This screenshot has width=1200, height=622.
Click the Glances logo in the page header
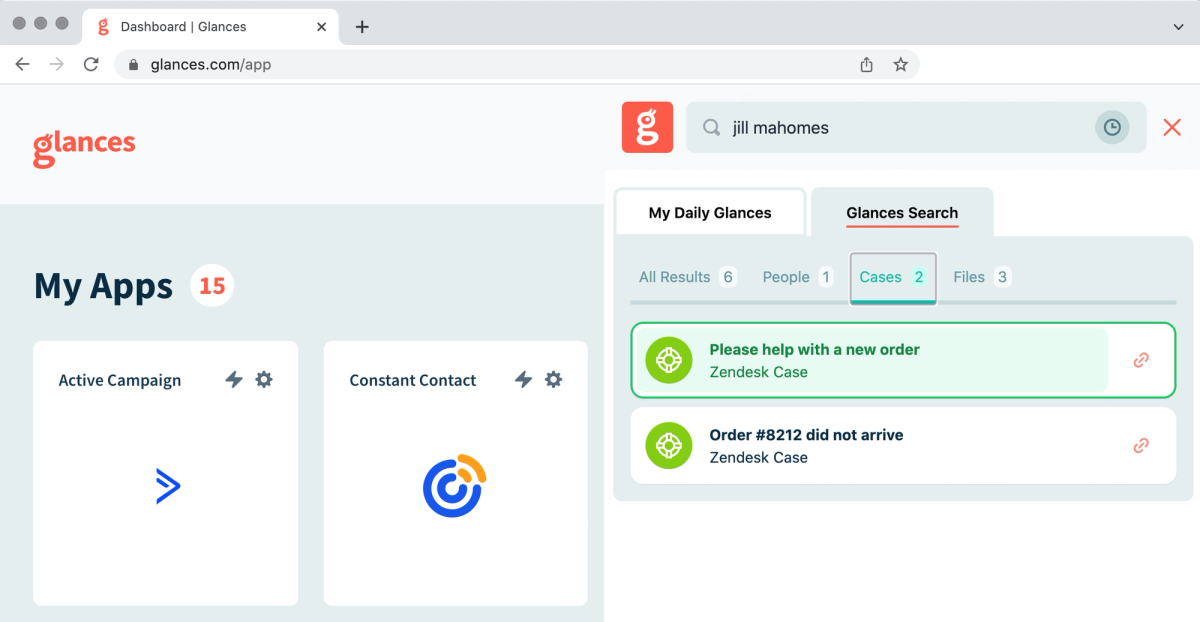click(x=84, y=147)
